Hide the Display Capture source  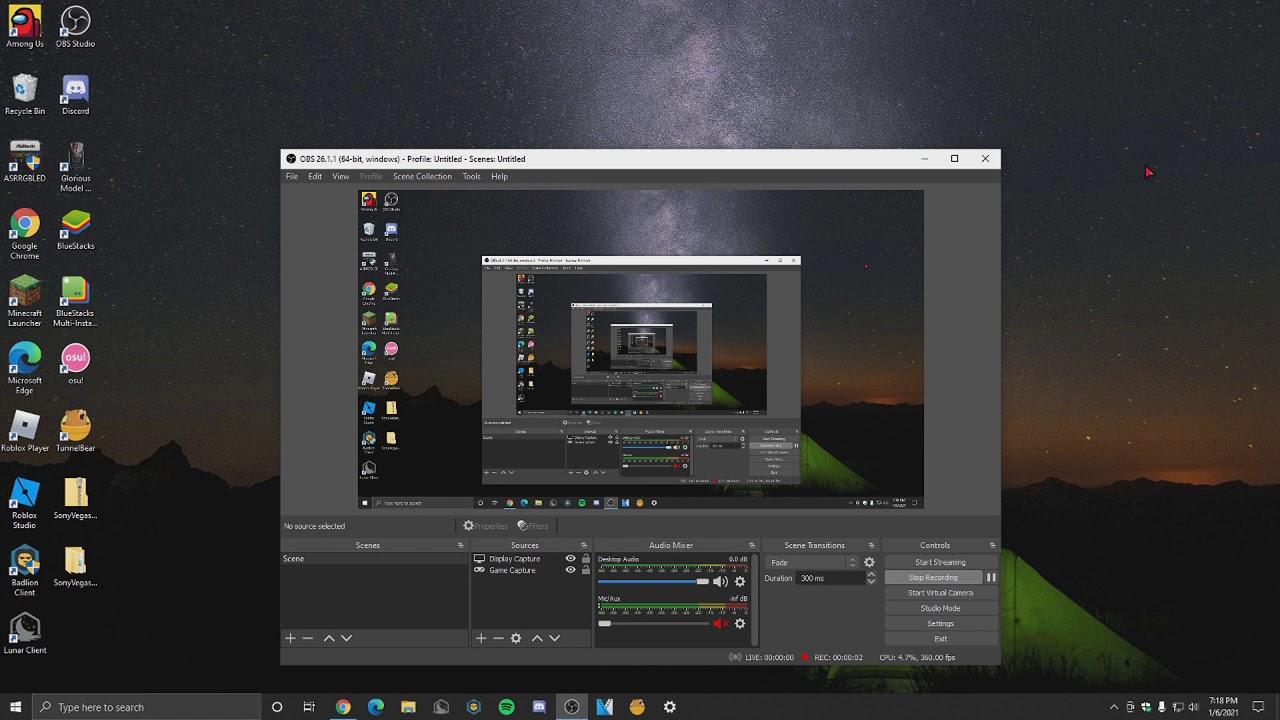click(571, 559)
